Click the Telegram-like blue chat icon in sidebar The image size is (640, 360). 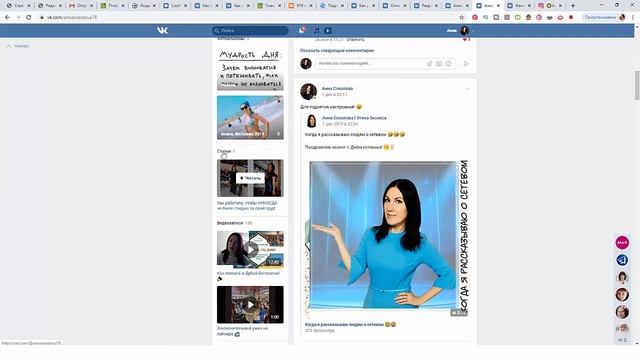(x=622, y=260)
